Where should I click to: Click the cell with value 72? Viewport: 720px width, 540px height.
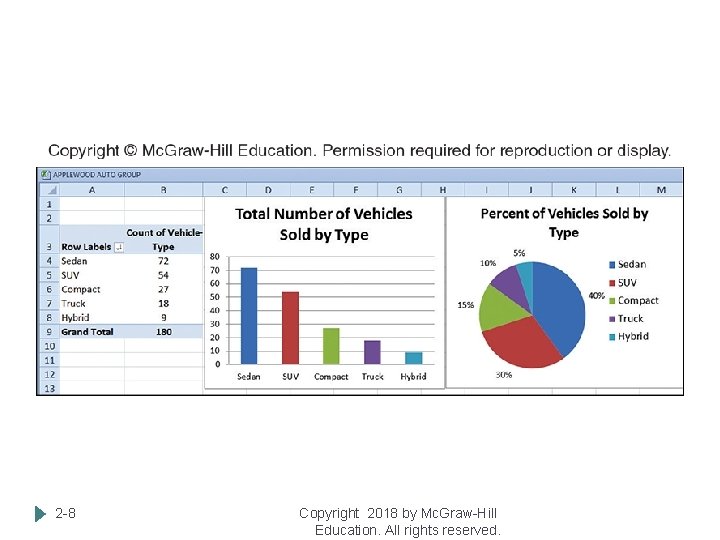click(163, 261)
